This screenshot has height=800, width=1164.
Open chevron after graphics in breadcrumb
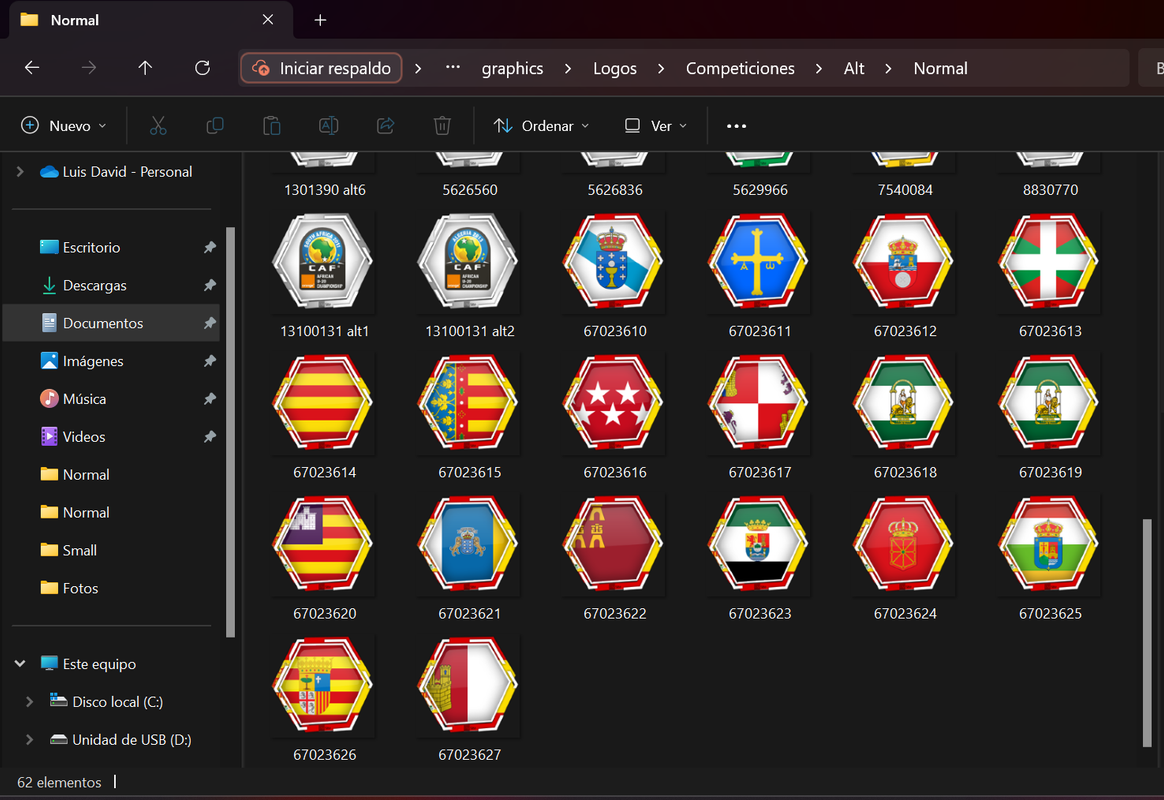point(568,68)
